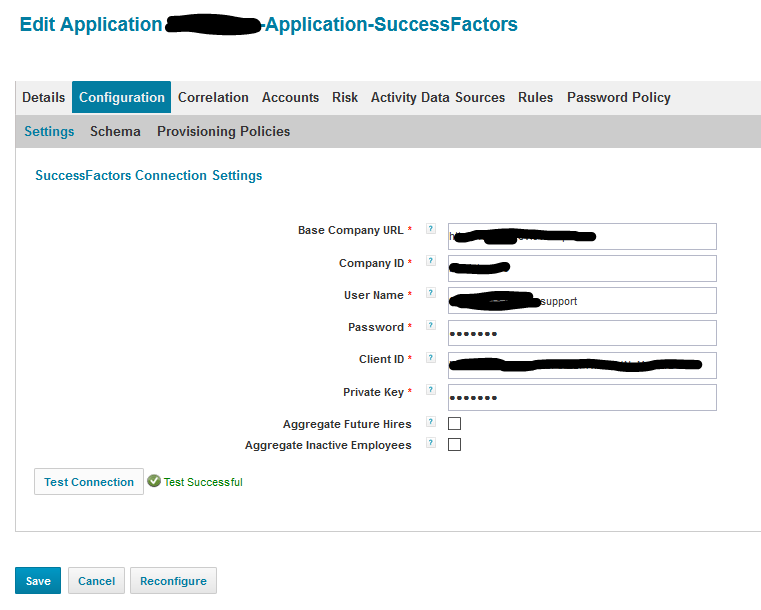Viewport: 761px width, 610px height.
Task: Click the green Test Successful checkmark icon
Action: [154, 481]
